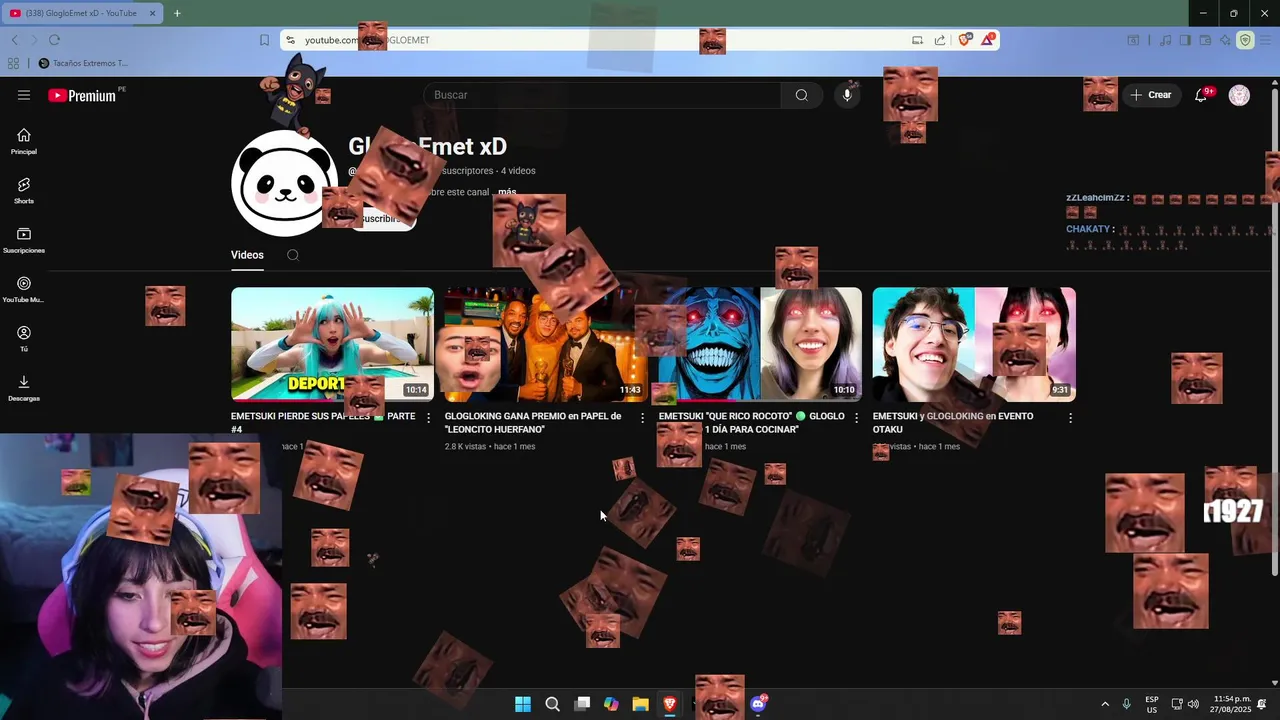Viewport: 1280px width, 720px height.
Task: Open Brave Wallet toolbar icon
Action: click(x=1205, y=40)
